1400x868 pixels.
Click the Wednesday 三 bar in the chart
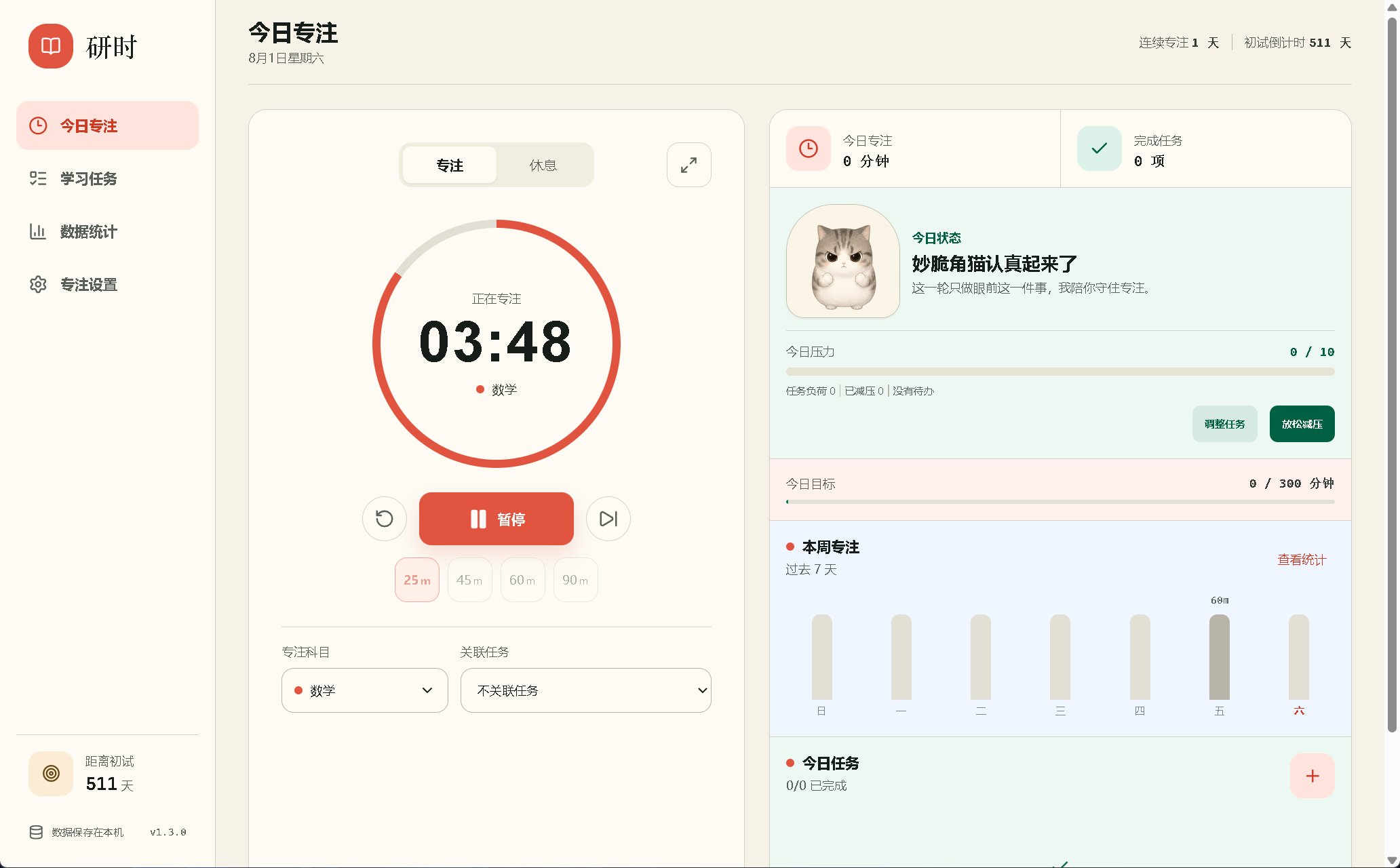click(1060, 657)
